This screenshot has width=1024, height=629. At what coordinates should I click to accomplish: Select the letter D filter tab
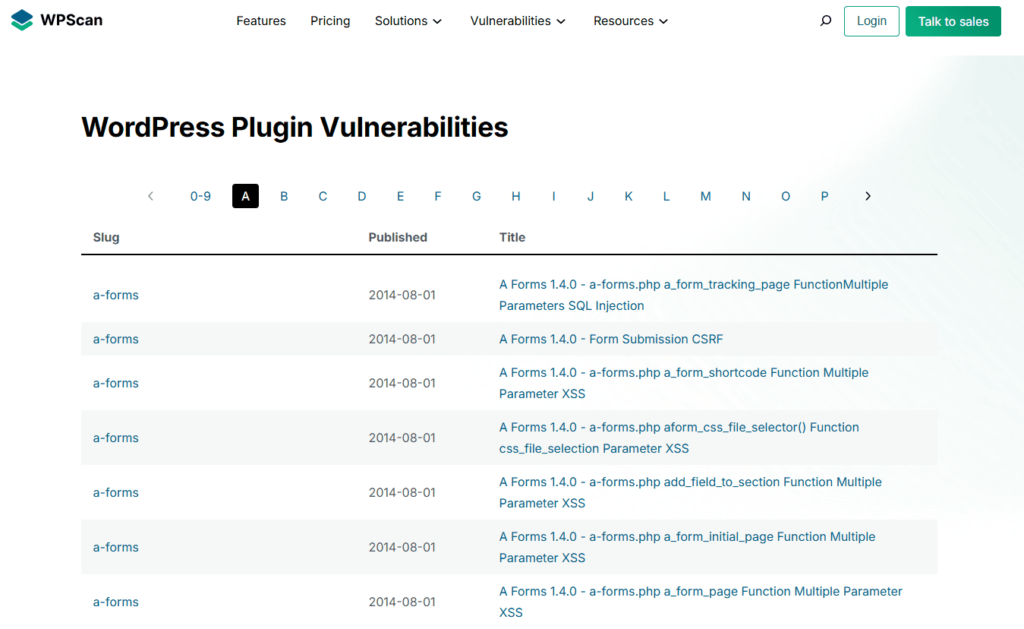tap(362, 196)
